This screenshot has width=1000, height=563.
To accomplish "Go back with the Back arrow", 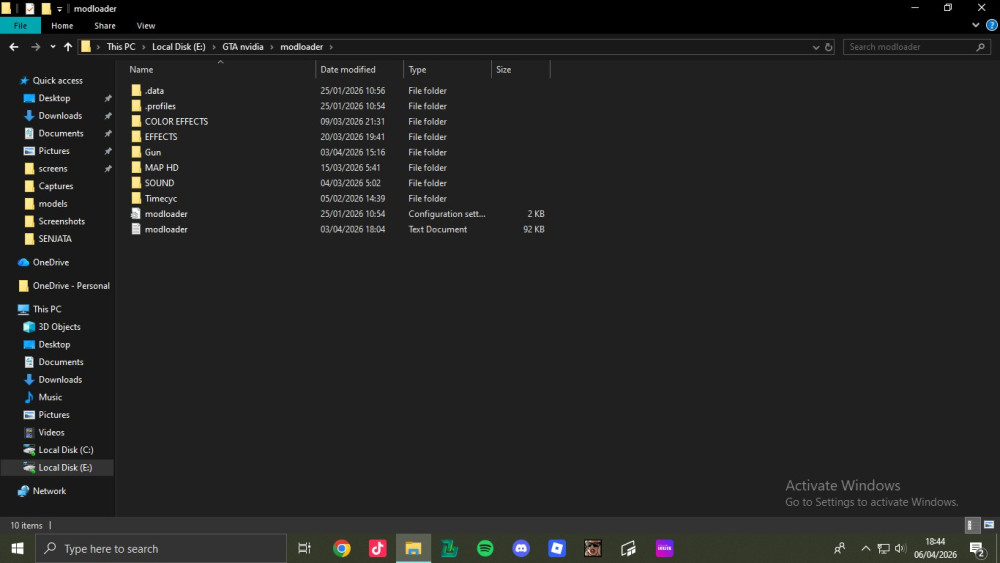I will coord(14,47).
